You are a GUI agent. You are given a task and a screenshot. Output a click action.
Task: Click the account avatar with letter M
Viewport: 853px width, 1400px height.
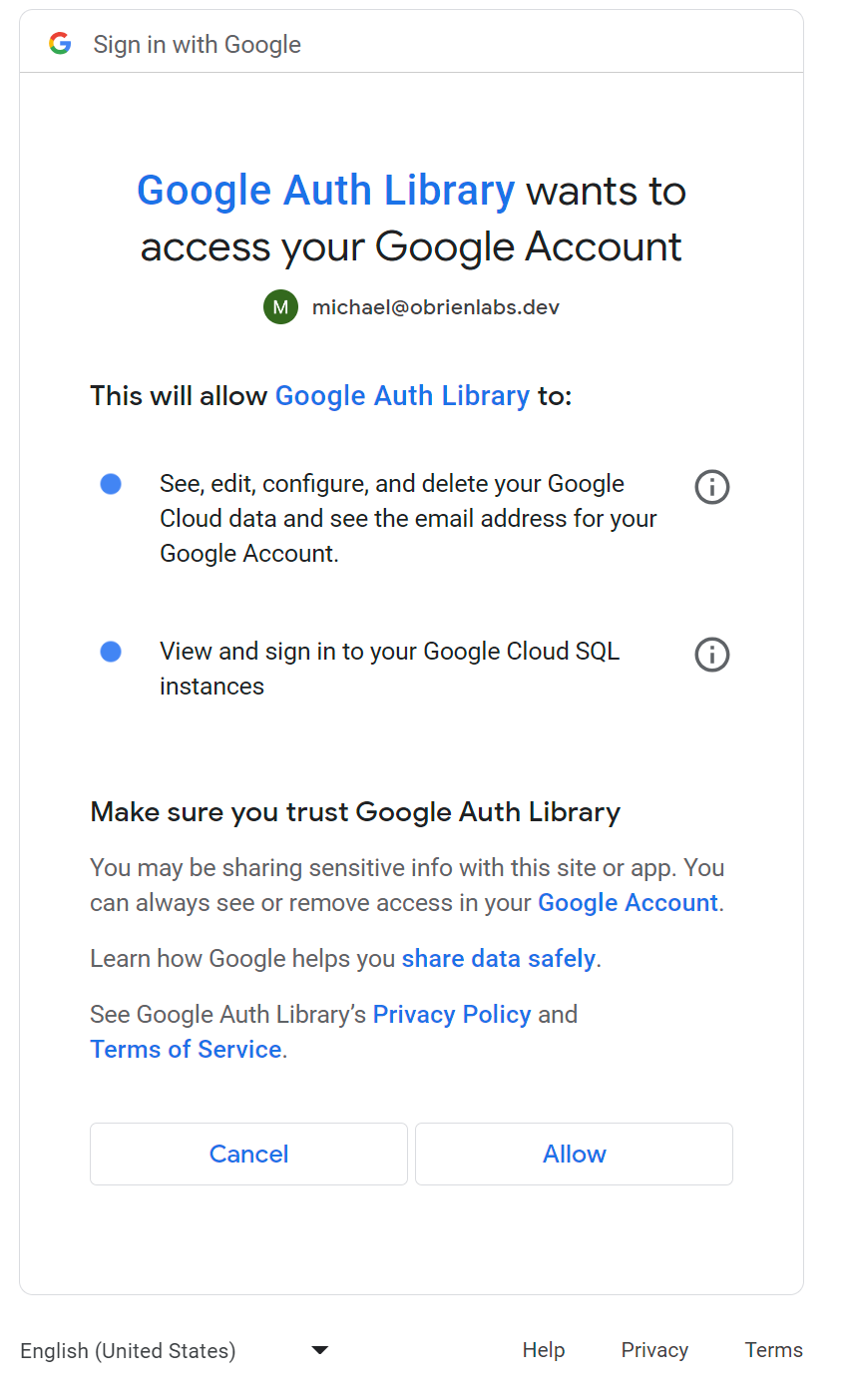pos(280,306)
